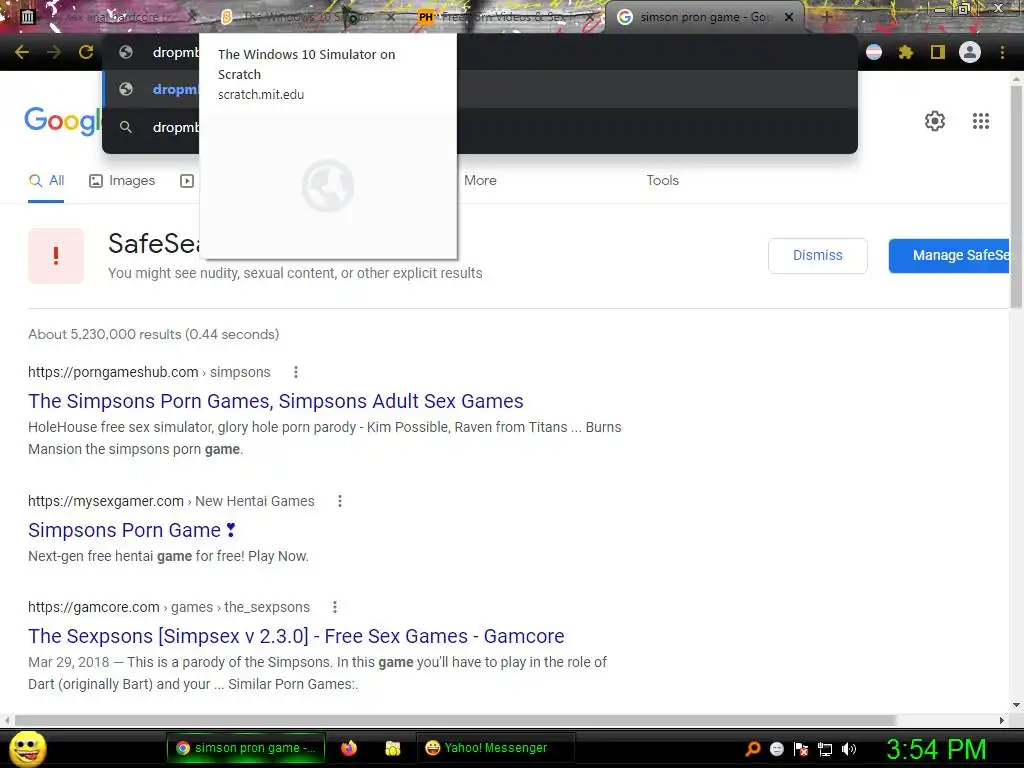The height and width of the screenshot is (768, 1024).
Task: Click the vertical scrollbar up arrow
Action: pyautogui.click(x=1016, y=80)
